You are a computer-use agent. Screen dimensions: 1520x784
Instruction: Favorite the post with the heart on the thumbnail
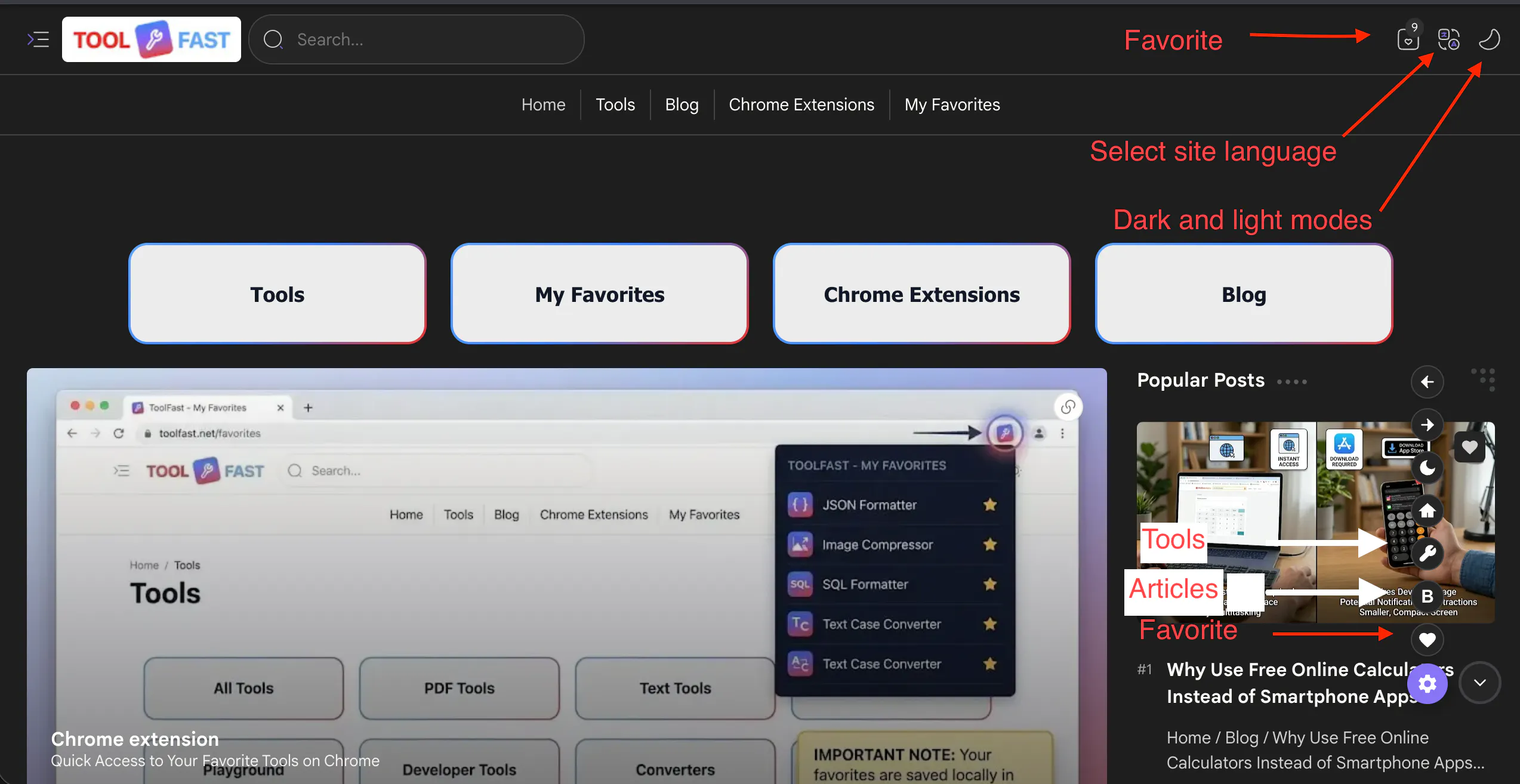pyautogui.click(x=1470, y=446)
